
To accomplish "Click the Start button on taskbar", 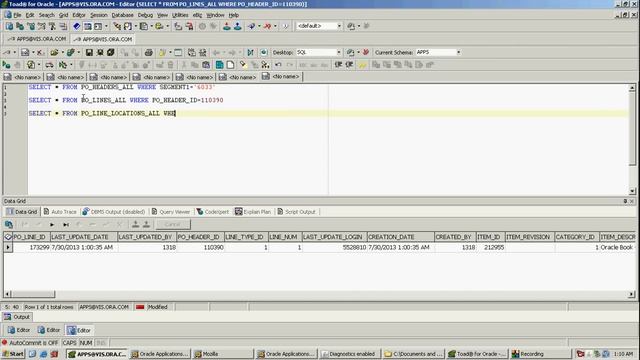I will click(13, 354).
